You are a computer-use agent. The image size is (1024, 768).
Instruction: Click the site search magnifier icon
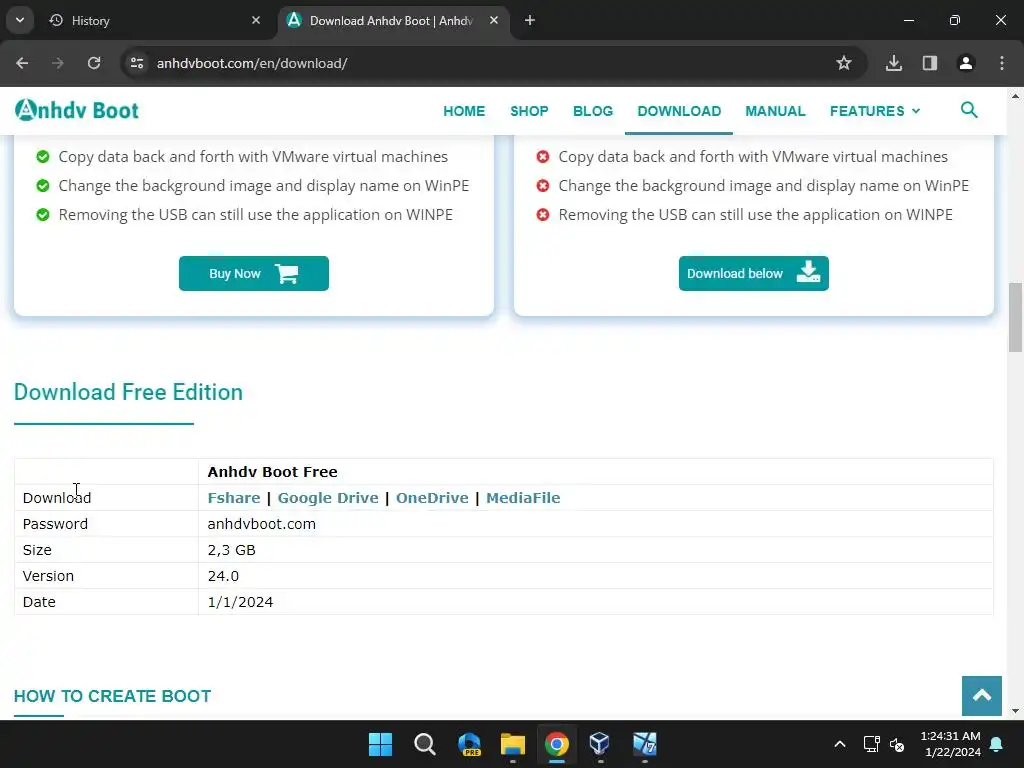coord(969,110)
